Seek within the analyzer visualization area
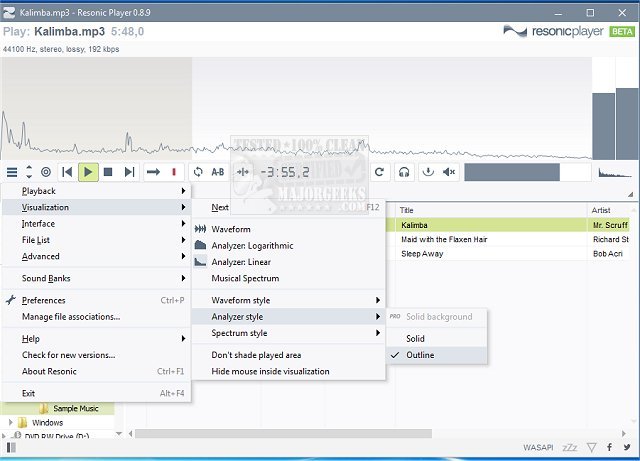 tap(296, 108)
